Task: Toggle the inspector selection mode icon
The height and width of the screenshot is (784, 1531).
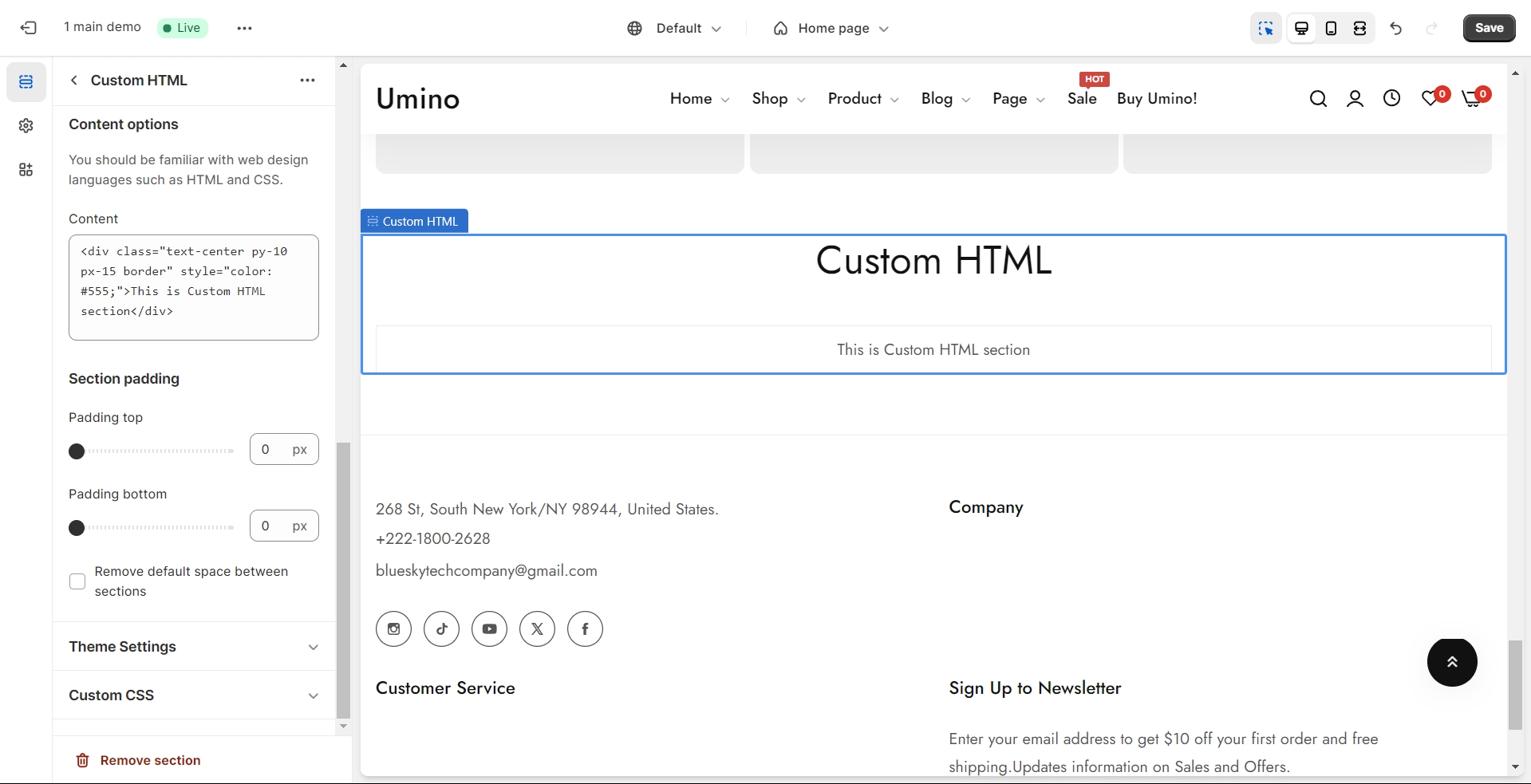Action: click(1265, 28)
